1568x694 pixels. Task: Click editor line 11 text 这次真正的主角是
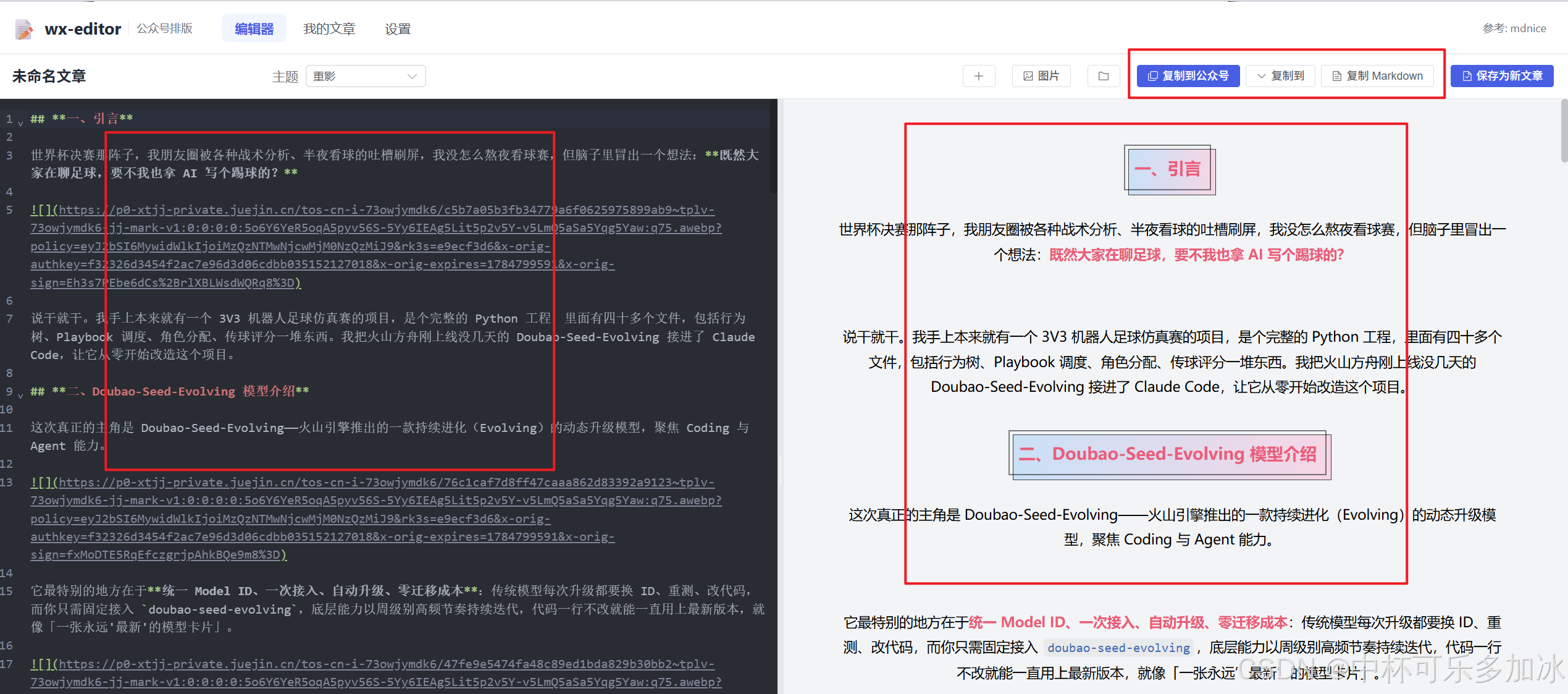[82, 428]
